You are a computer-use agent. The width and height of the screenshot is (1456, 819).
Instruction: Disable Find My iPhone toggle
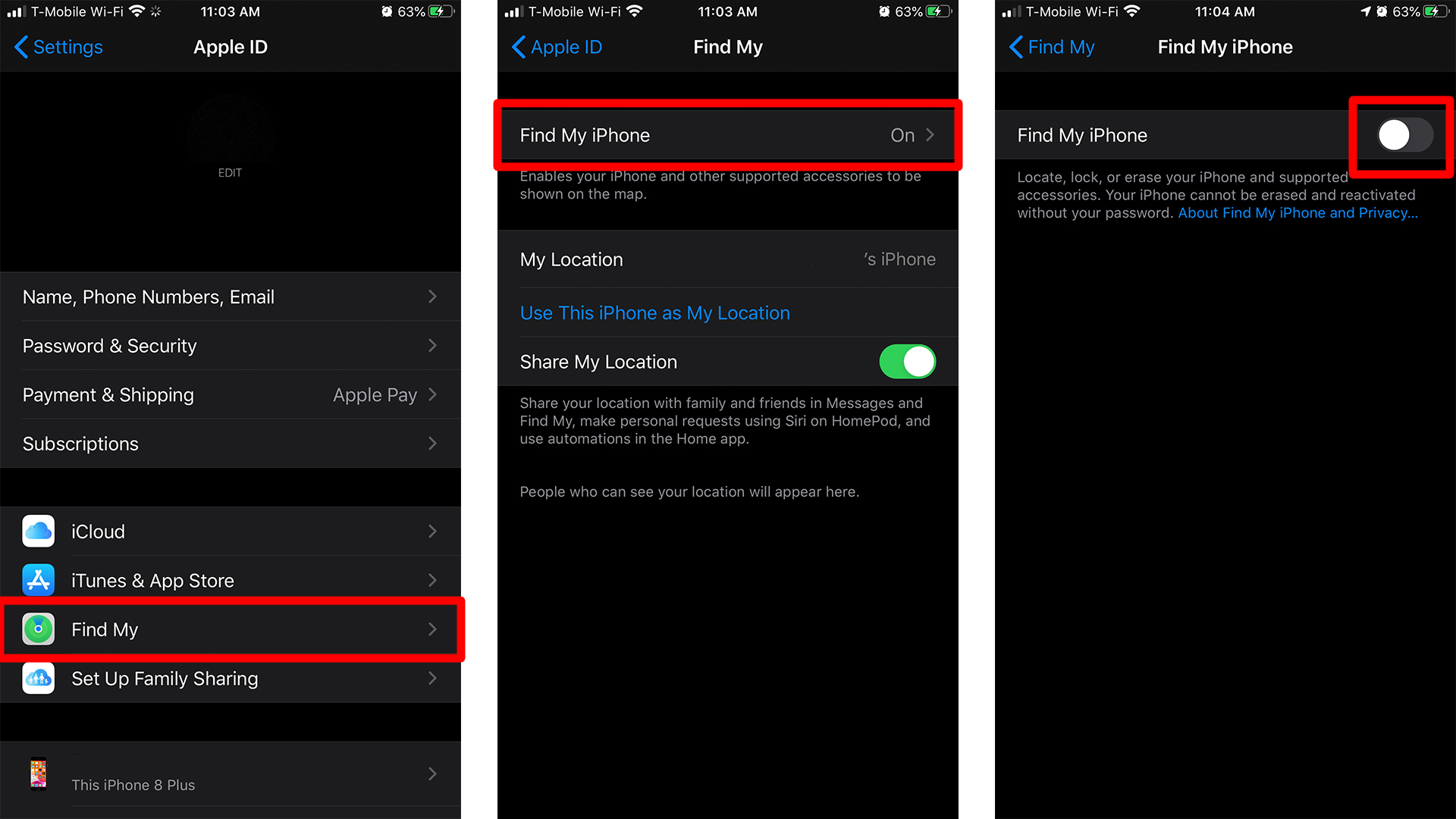click(x=1406, y=133)
